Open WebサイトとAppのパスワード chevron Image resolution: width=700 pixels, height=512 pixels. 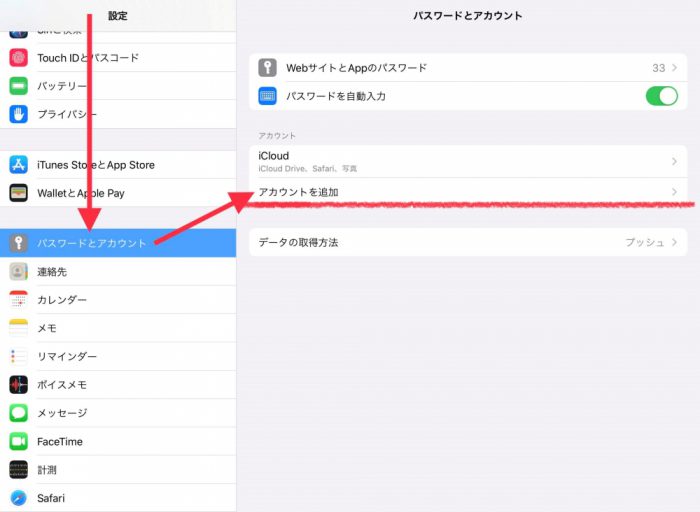click(674, 68)
